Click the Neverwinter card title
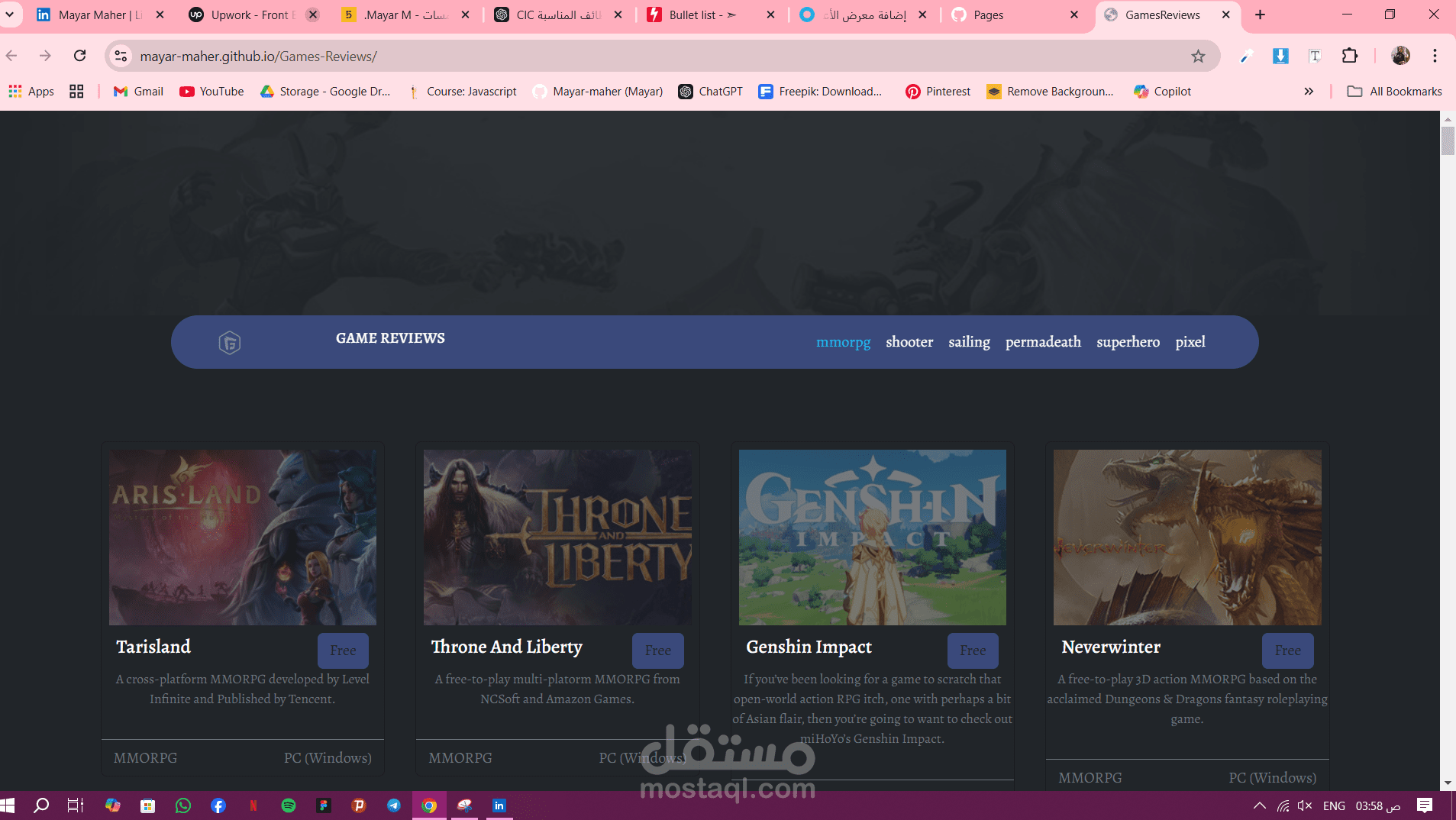Image resolution: width=1456 pixels, height=820 pixels. 1111,647
